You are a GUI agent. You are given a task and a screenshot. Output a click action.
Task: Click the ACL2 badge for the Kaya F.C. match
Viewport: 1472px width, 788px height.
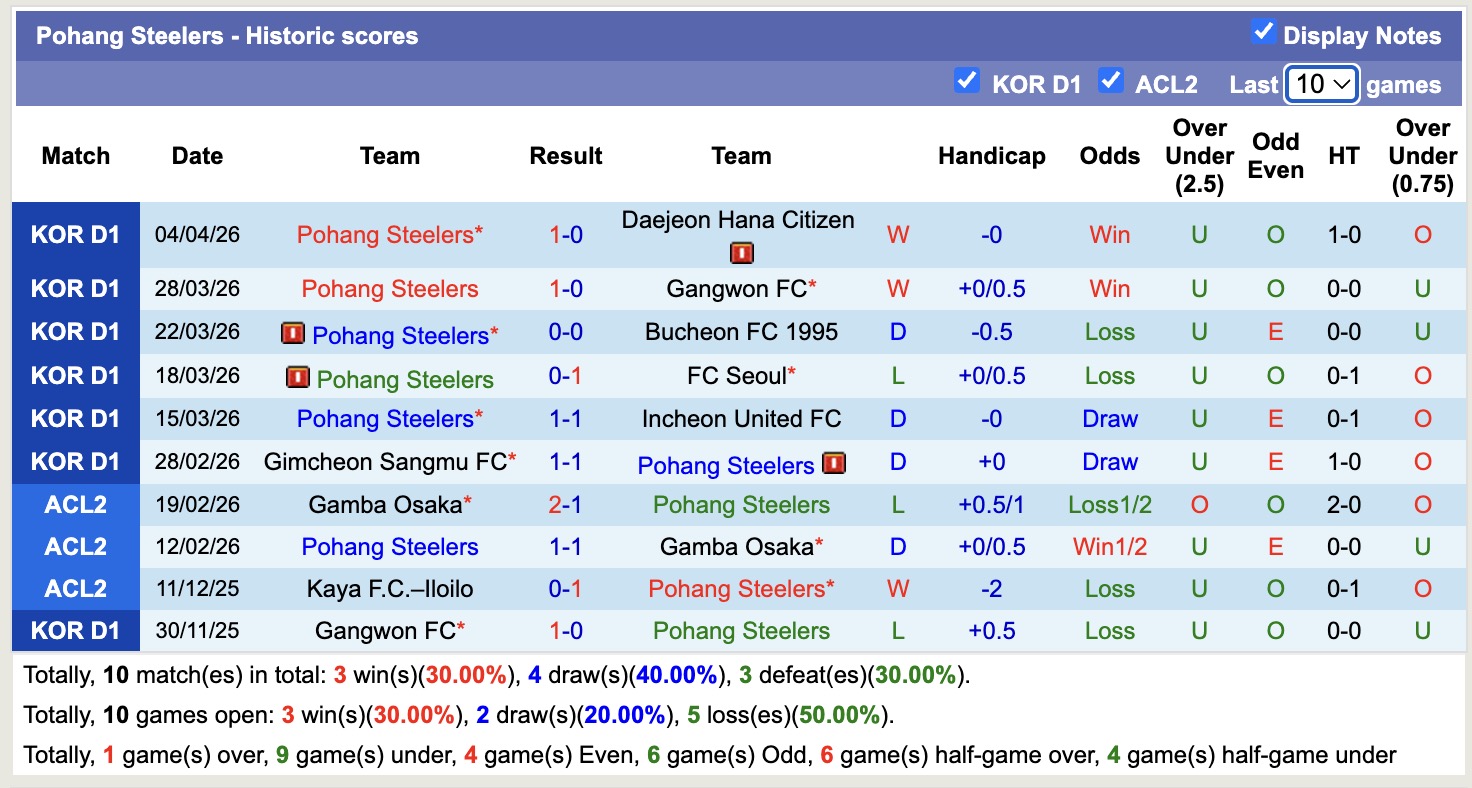(x=75, y=588)
